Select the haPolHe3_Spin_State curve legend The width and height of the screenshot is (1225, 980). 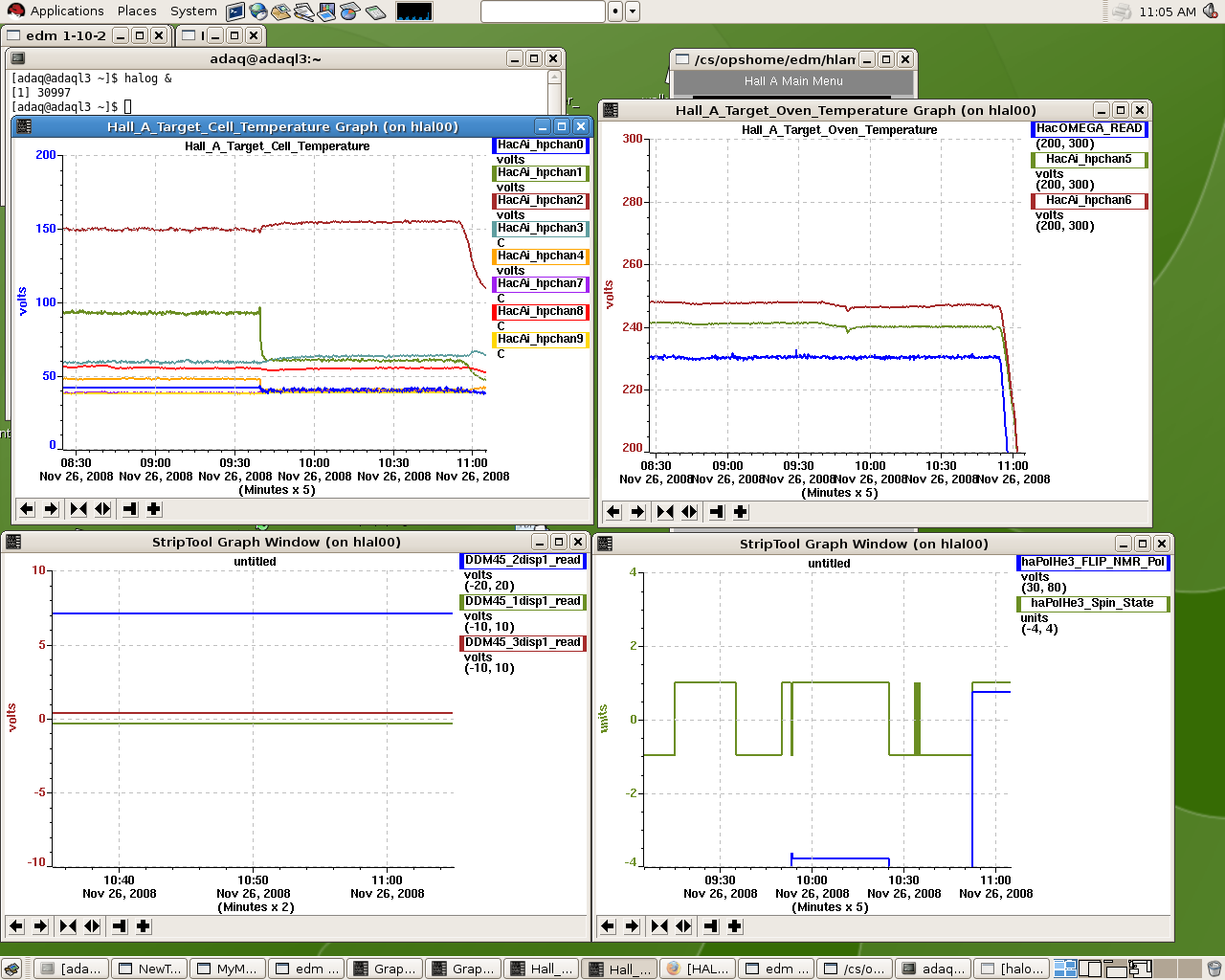click(1093, 604)
